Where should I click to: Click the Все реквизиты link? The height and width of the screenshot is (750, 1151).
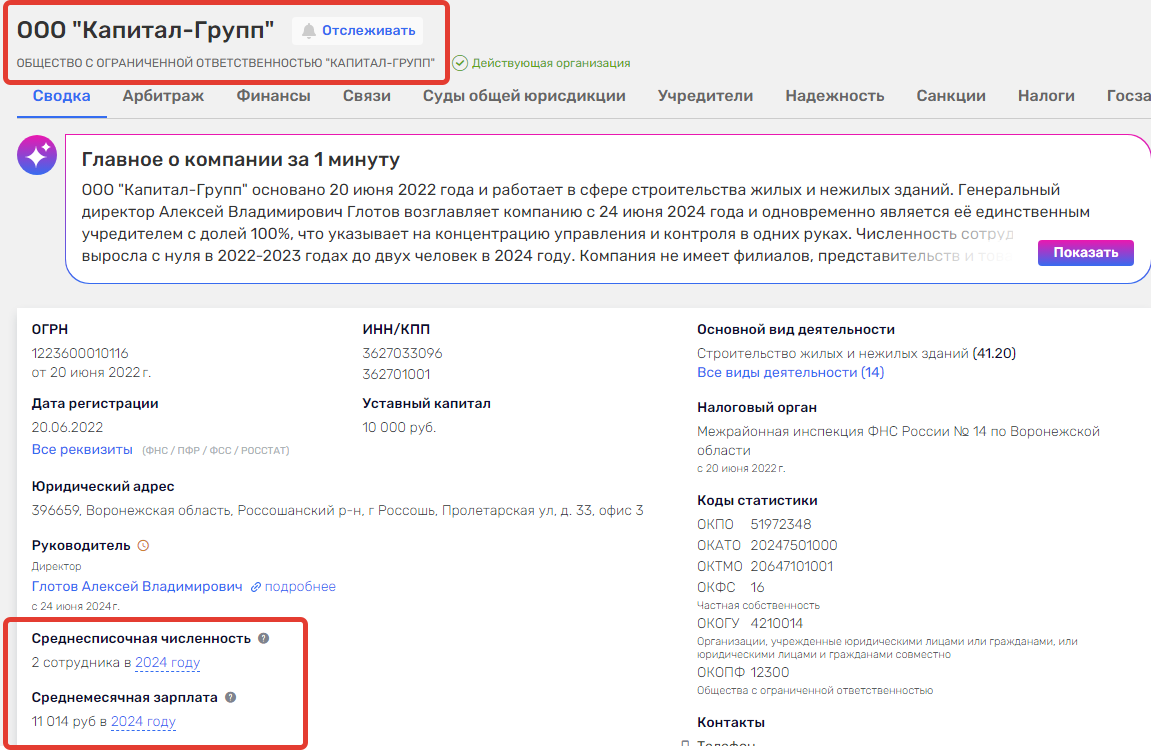pos(82,450)
